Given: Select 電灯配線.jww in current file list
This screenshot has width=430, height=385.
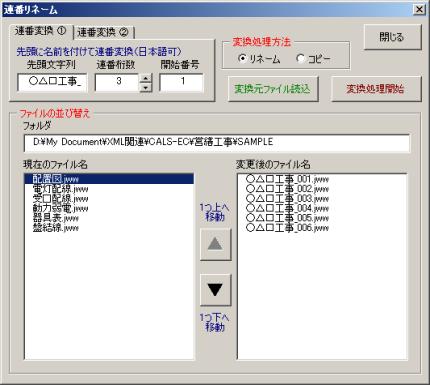Looking at the screenshot, I should tap(109, 189).
